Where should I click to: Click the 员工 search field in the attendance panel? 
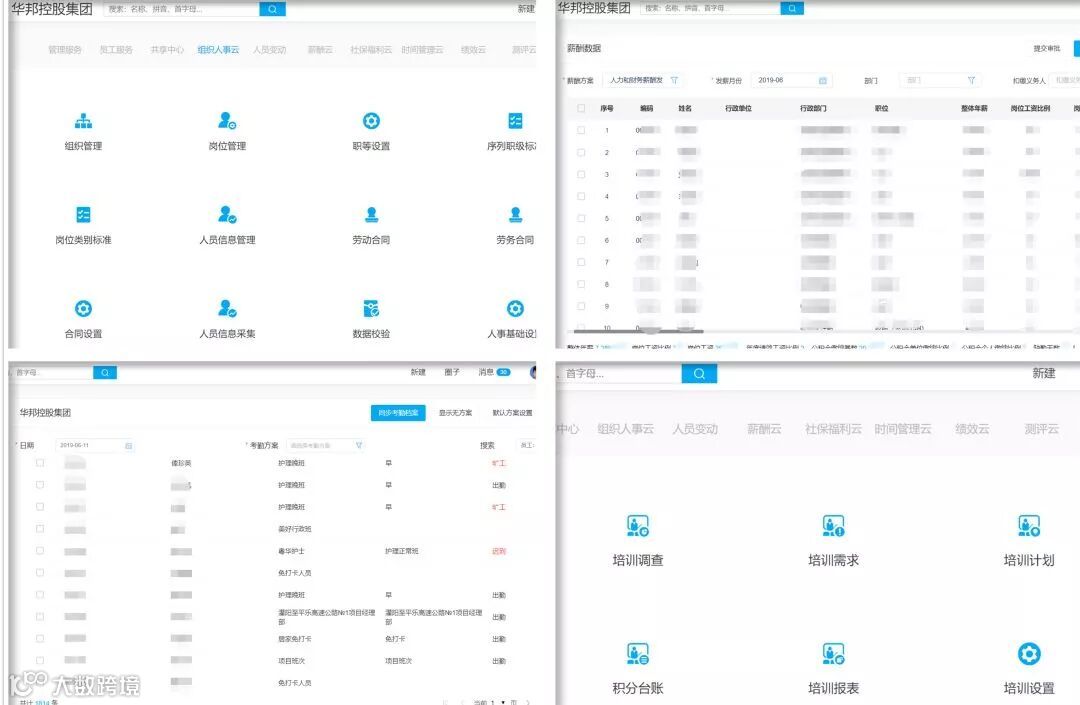coord(527,445)
